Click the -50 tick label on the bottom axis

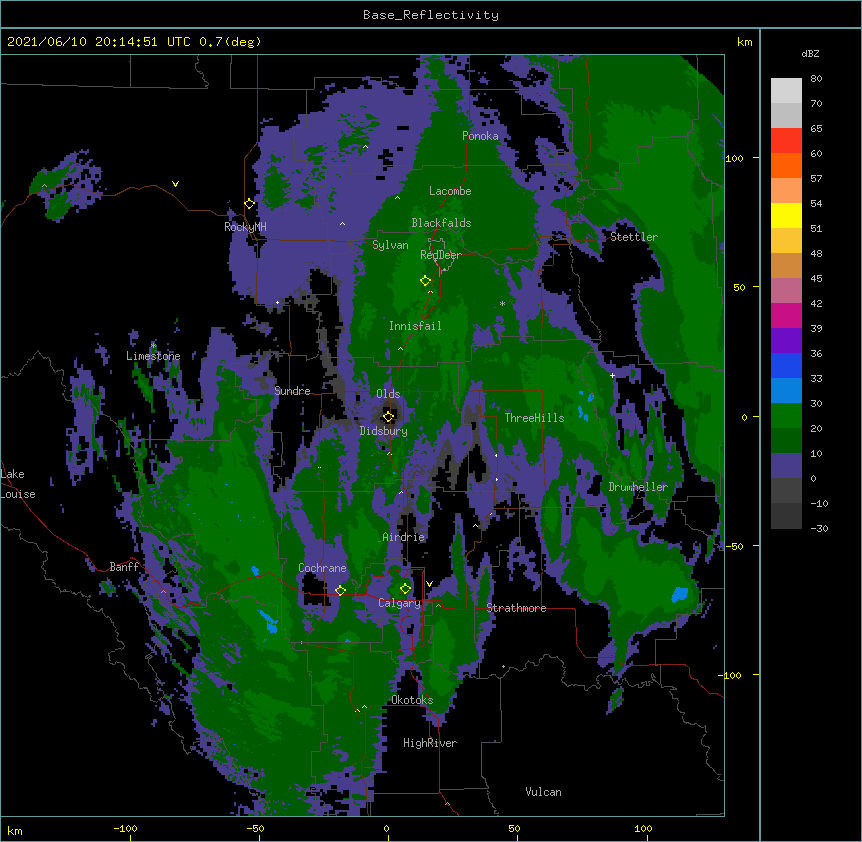coord(255,829)
